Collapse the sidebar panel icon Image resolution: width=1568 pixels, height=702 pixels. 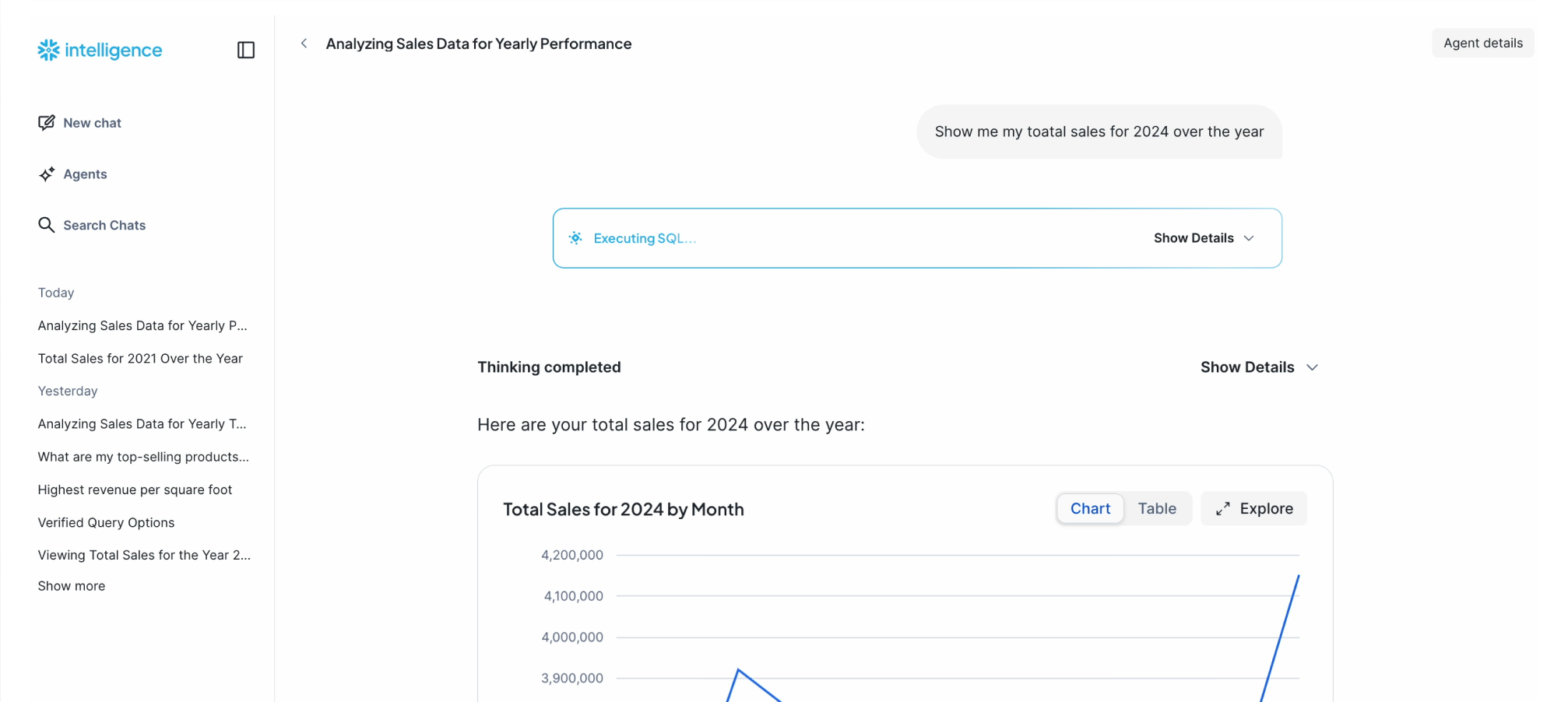point(246,50)
